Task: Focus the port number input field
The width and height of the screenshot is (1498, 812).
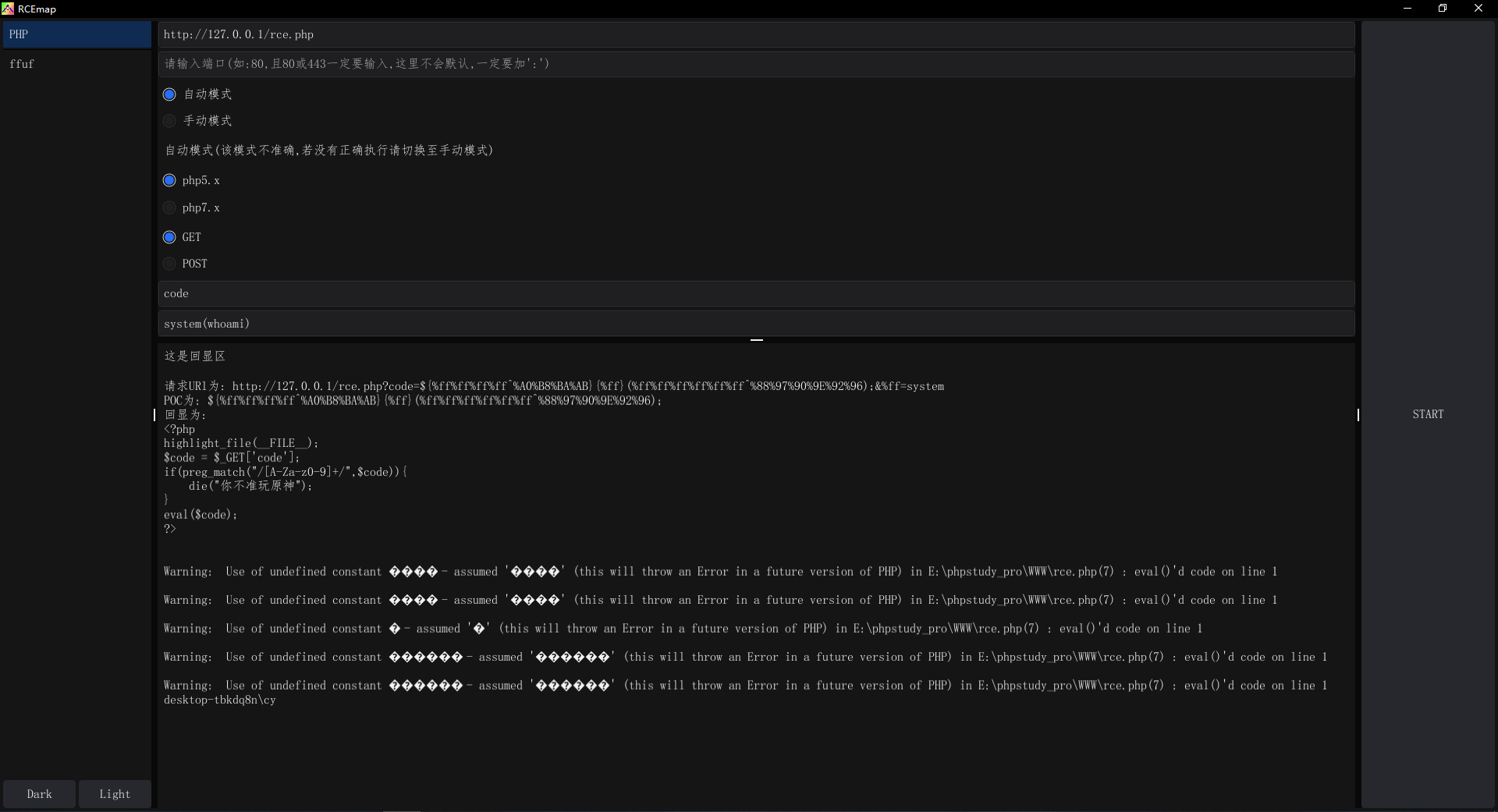Action: 755,64
